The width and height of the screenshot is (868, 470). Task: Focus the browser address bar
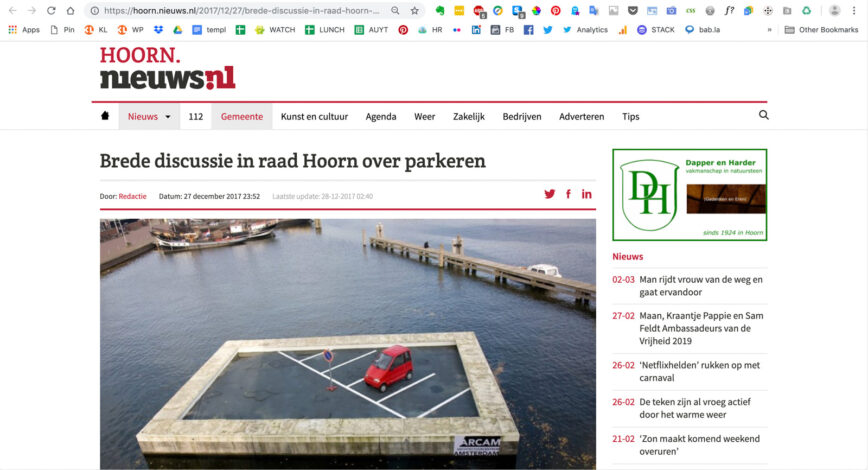click(242, 11)
